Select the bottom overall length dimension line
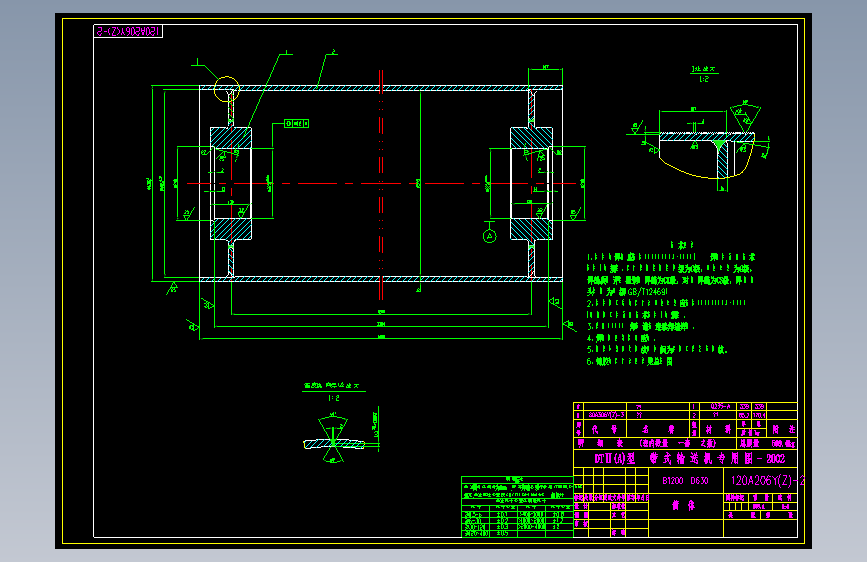The height and width of the screenshot is (562, 867). 381,338
